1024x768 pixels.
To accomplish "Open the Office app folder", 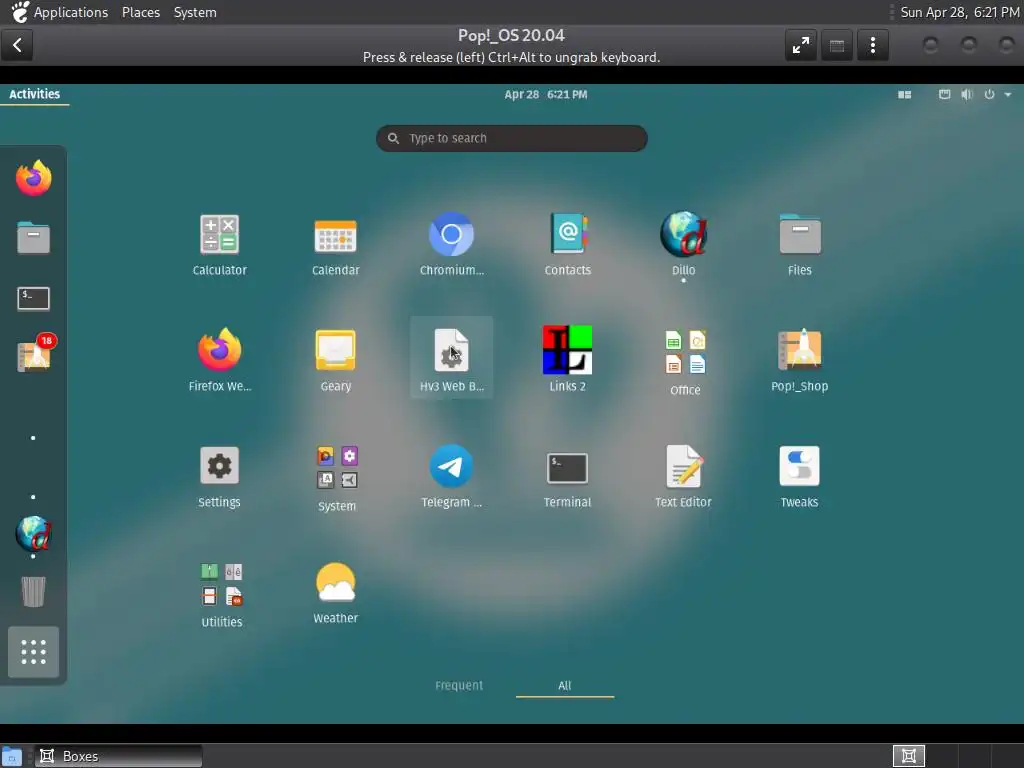I will coord(684,363).
